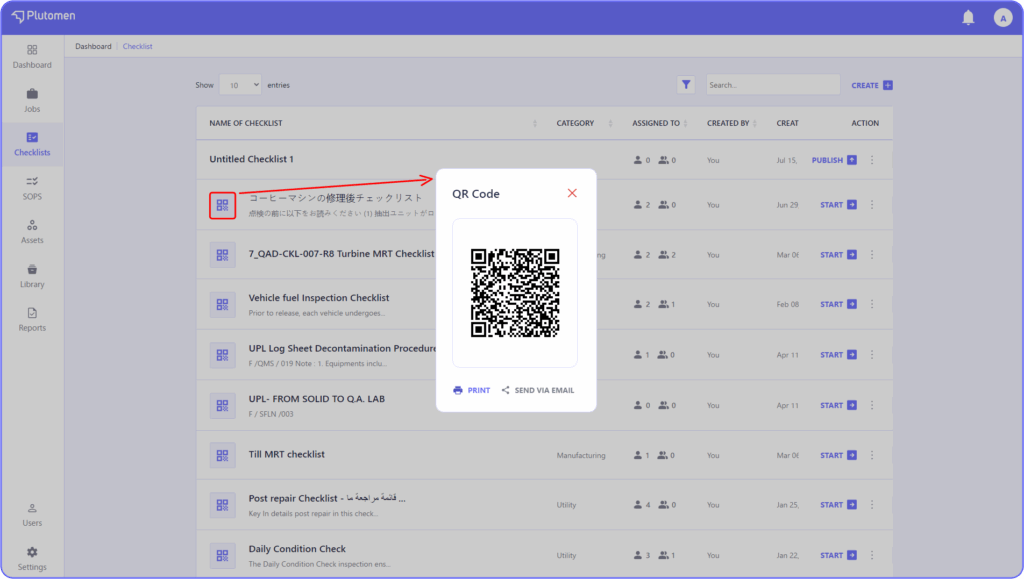
Task: Start the Daily Condition Check
Action: pos(839,555)
